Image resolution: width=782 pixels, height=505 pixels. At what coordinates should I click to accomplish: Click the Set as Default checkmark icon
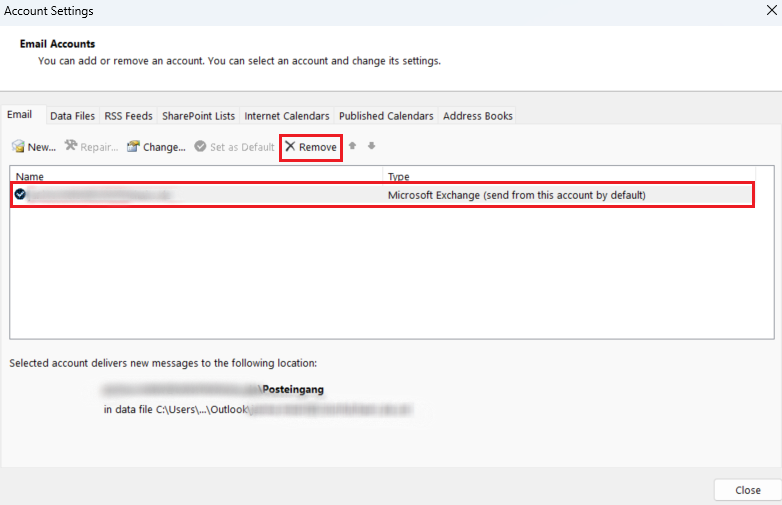coord(200,147)
